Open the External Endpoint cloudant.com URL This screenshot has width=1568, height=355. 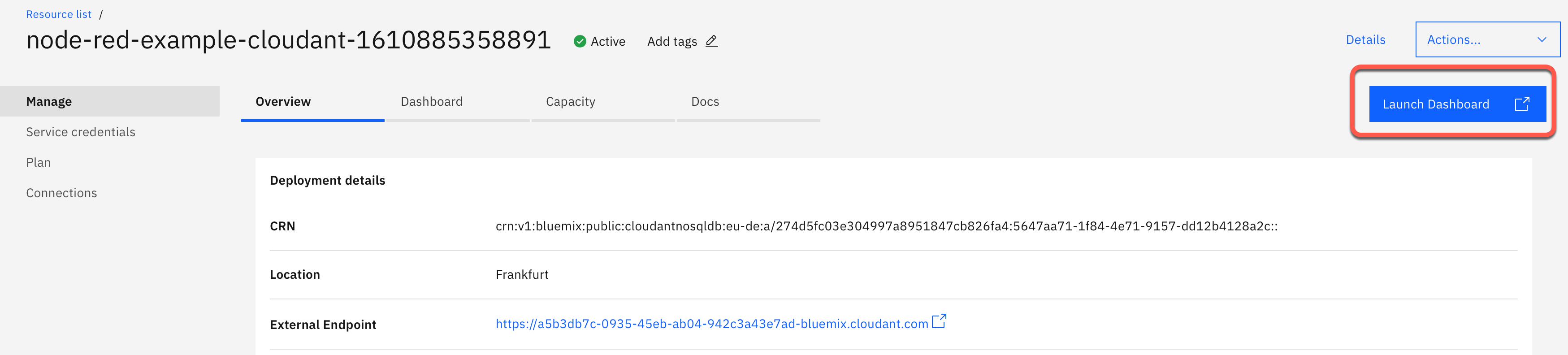click(711, 324)
